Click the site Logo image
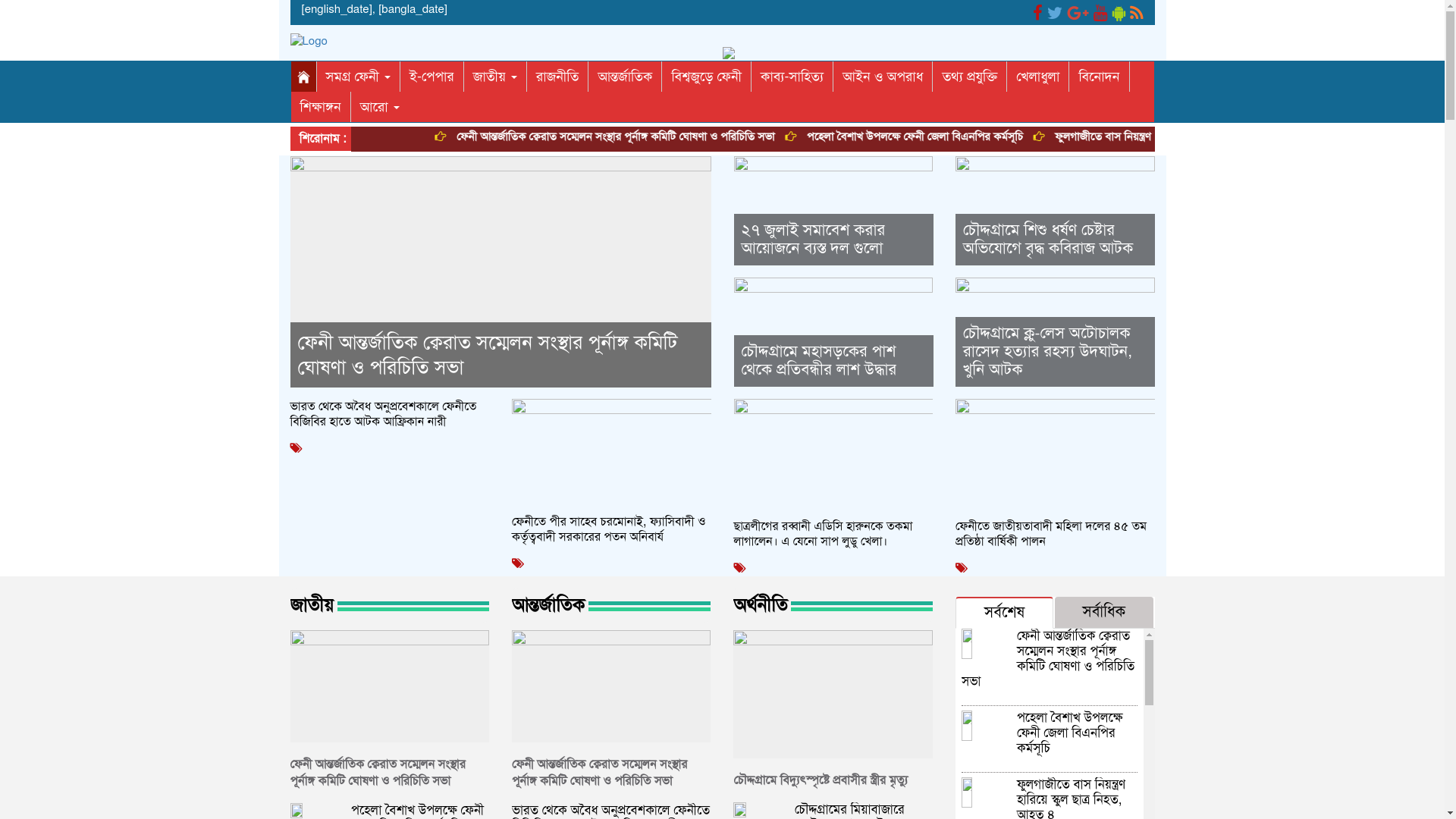1456x819 pixels. point(309,41)
